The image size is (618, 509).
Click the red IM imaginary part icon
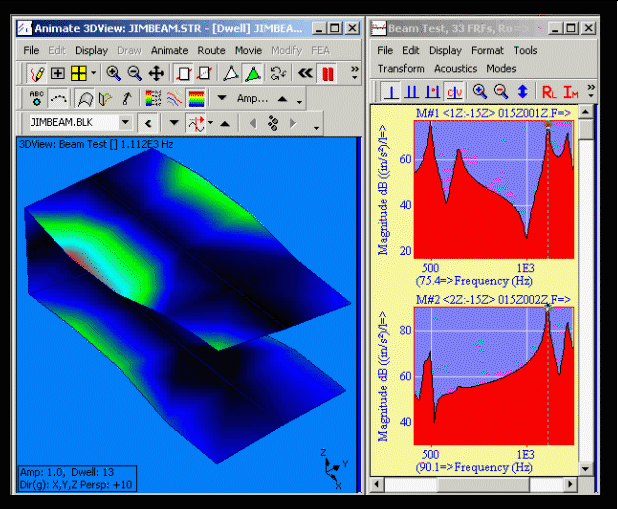pyautogui.click(x=570, y=92)
